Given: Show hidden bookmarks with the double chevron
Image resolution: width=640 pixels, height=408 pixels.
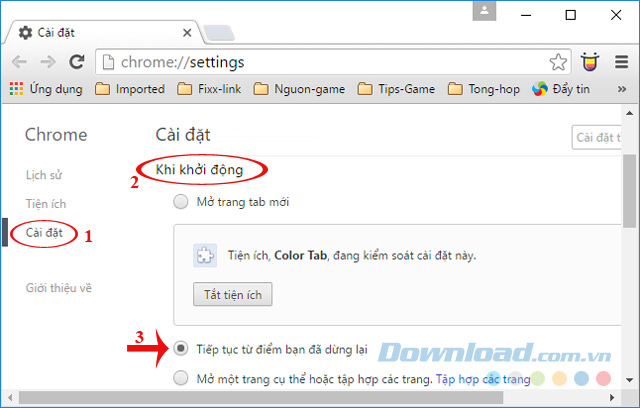Looking at the screenshot, I should click(622, 89).
